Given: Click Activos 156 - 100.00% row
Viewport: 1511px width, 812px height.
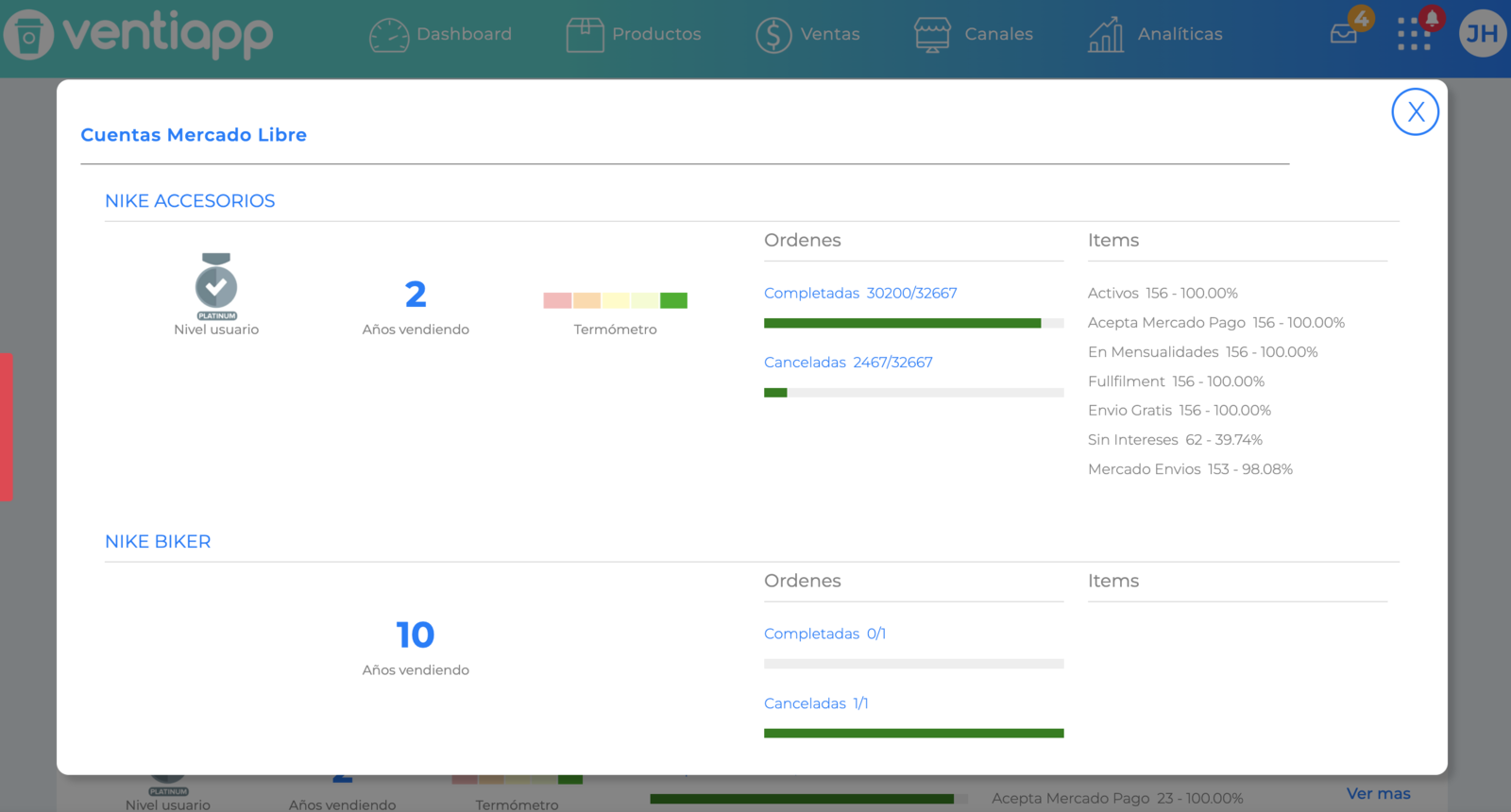Looking at the screenshot, I should (x=1163, y=294).
